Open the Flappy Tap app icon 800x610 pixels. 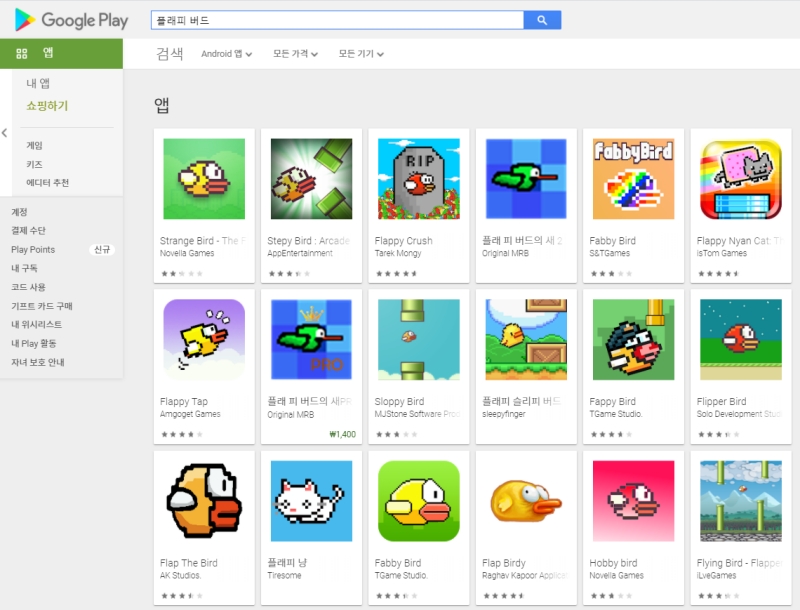pos(204,340)
